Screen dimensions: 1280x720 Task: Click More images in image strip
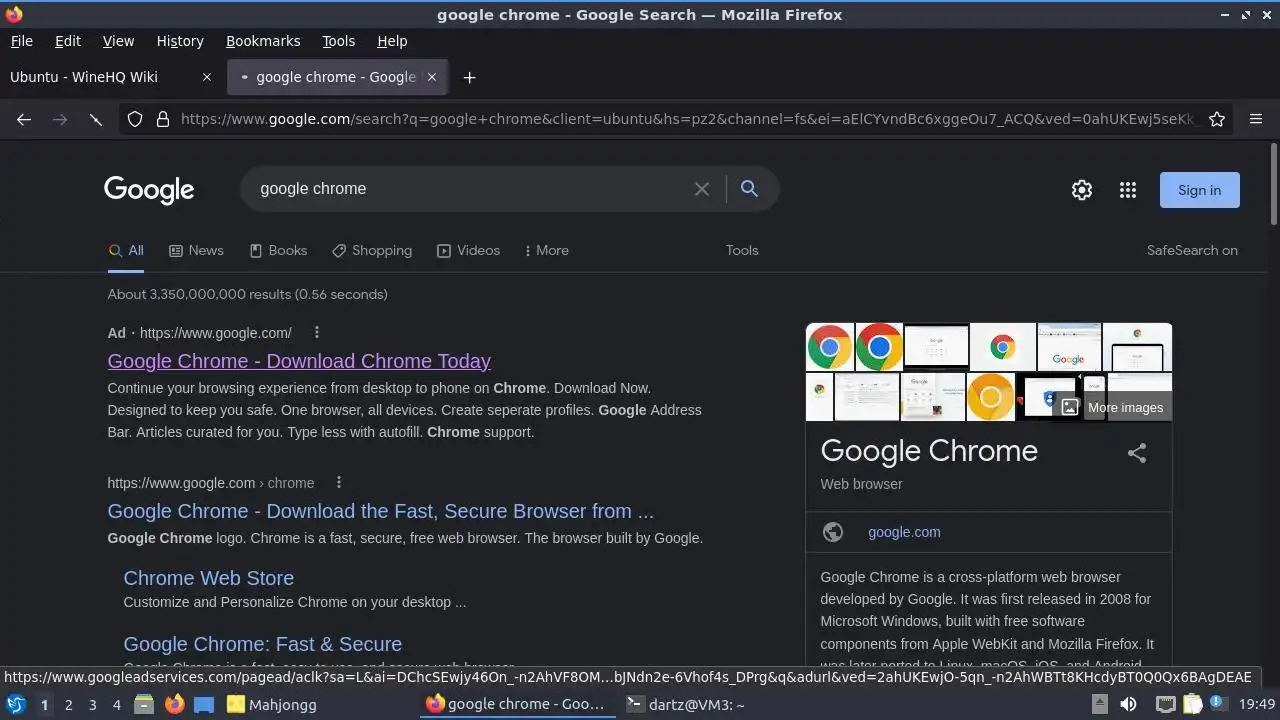click(x=1114, y=407)
